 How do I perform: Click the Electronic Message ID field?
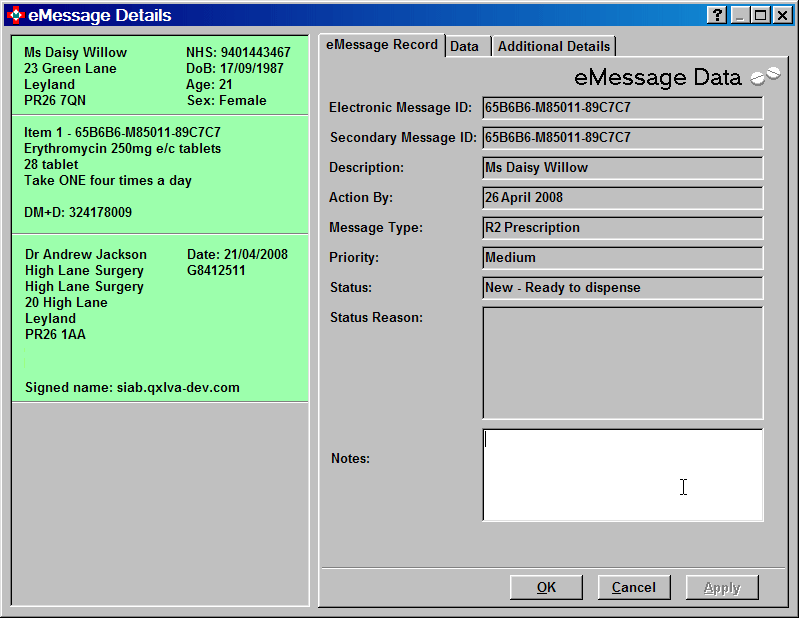[x=622, y=107]
